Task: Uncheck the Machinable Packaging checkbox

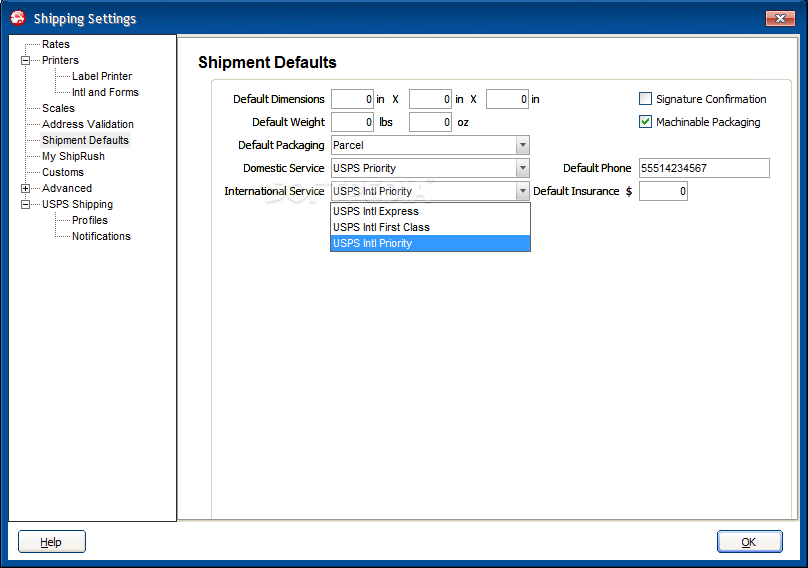Action: pos(645,122)
